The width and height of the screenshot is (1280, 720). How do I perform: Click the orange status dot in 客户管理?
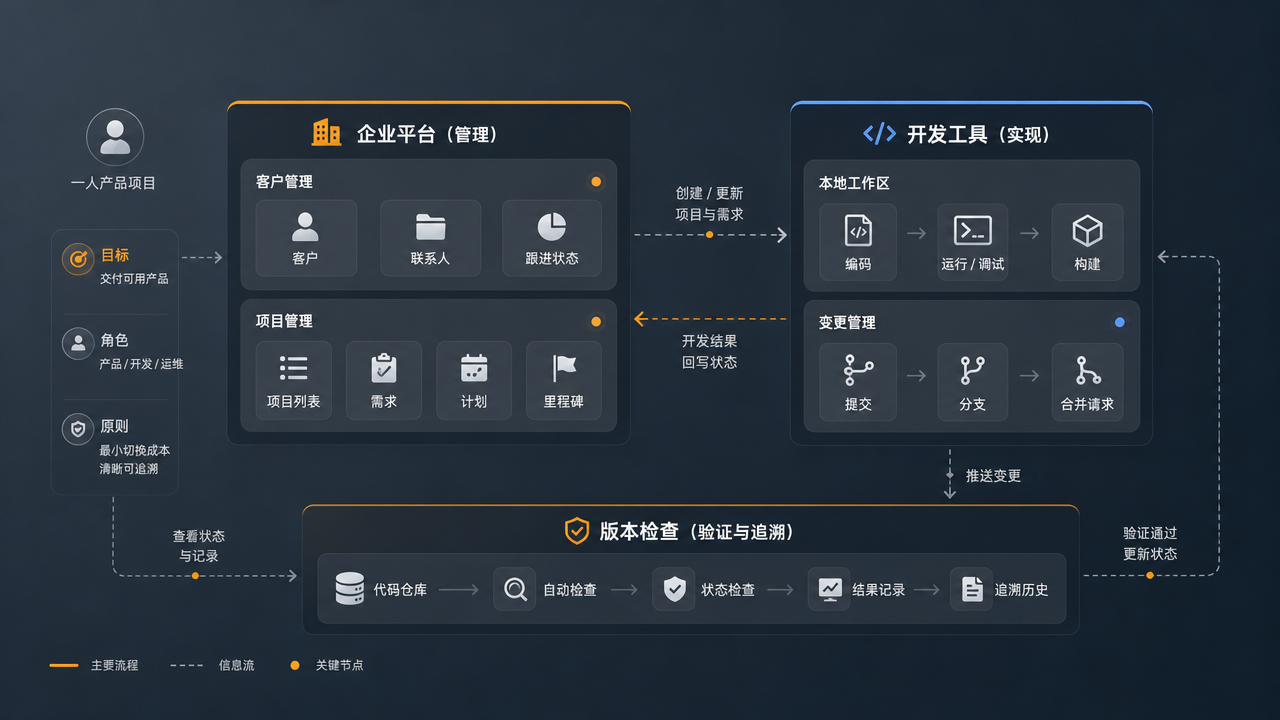click(596, 182)
